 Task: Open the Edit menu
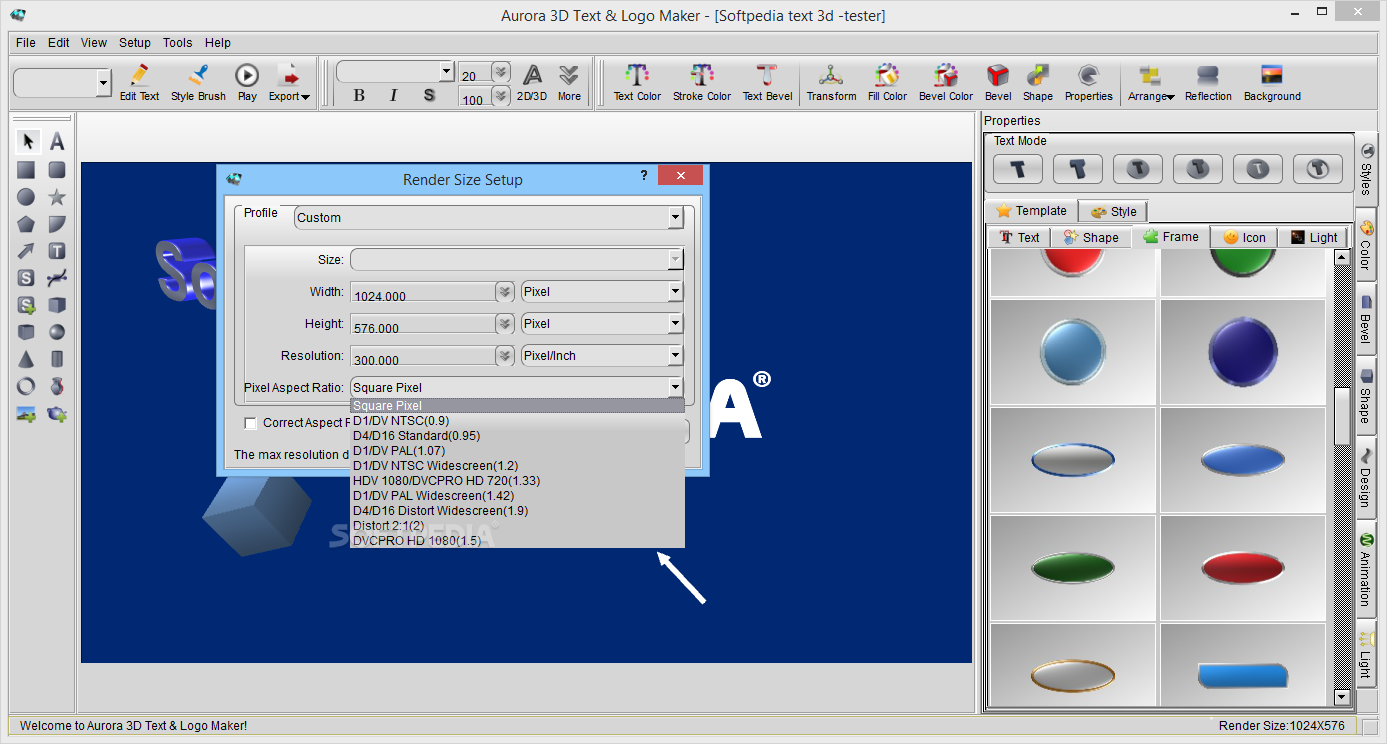pyautogui.click(x=59, y=43)
